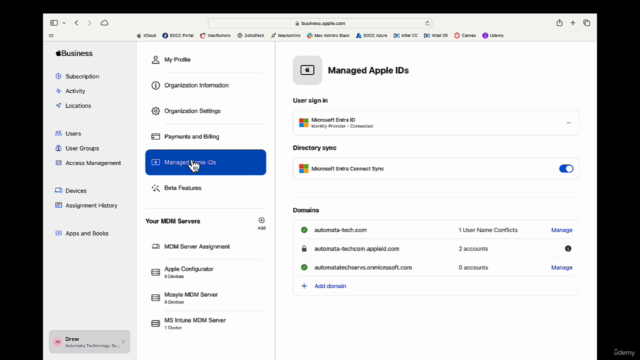The height and width of the screenshot is (360, 640).
Task: Expand the Drew account menu
Action: click(89, 342)
